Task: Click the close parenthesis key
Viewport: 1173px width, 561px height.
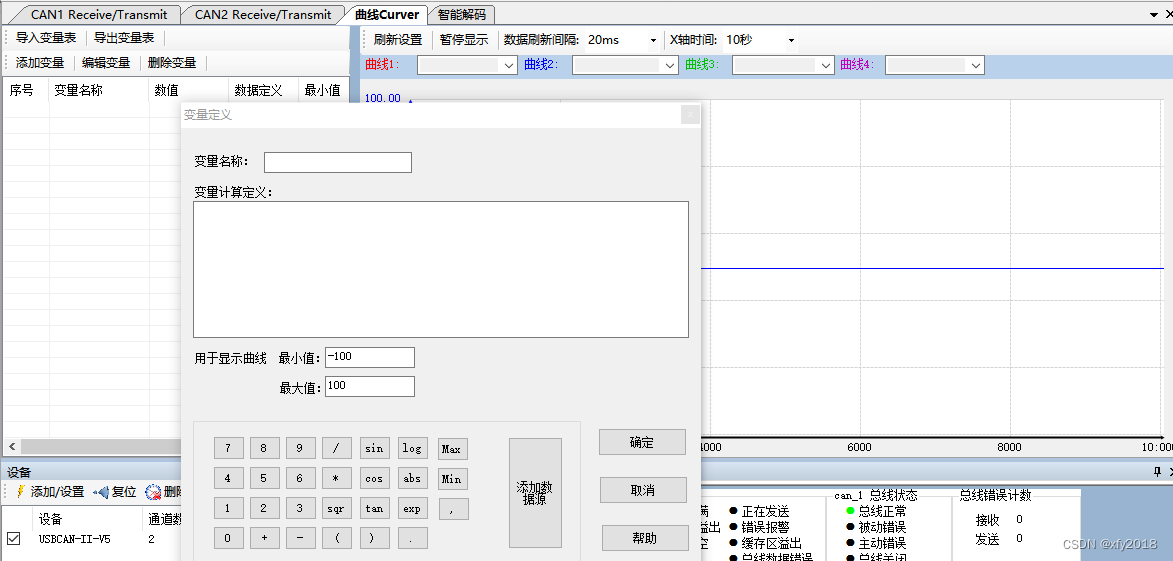Action: (x=374, y=538)
